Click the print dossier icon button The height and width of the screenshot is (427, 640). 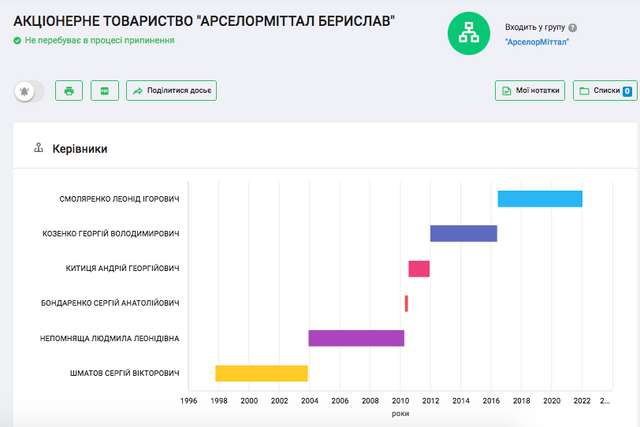click(69, 91)
